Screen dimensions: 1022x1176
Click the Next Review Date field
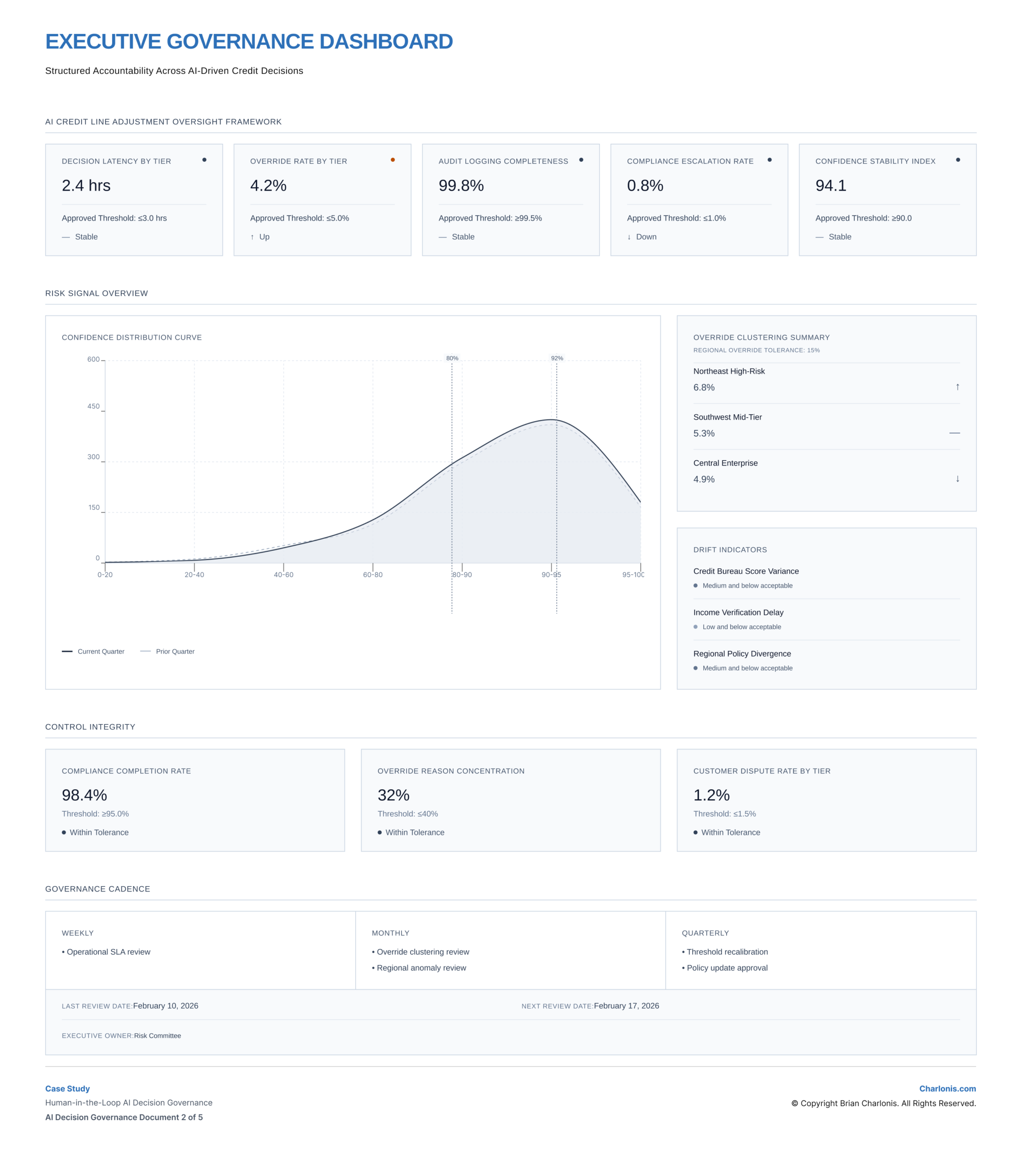[x=590, y=1006]
